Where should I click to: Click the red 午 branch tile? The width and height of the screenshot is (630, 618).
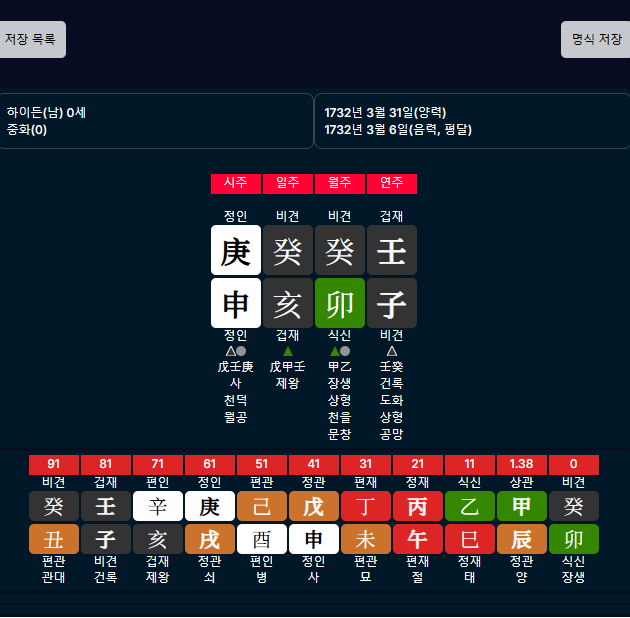418,539
